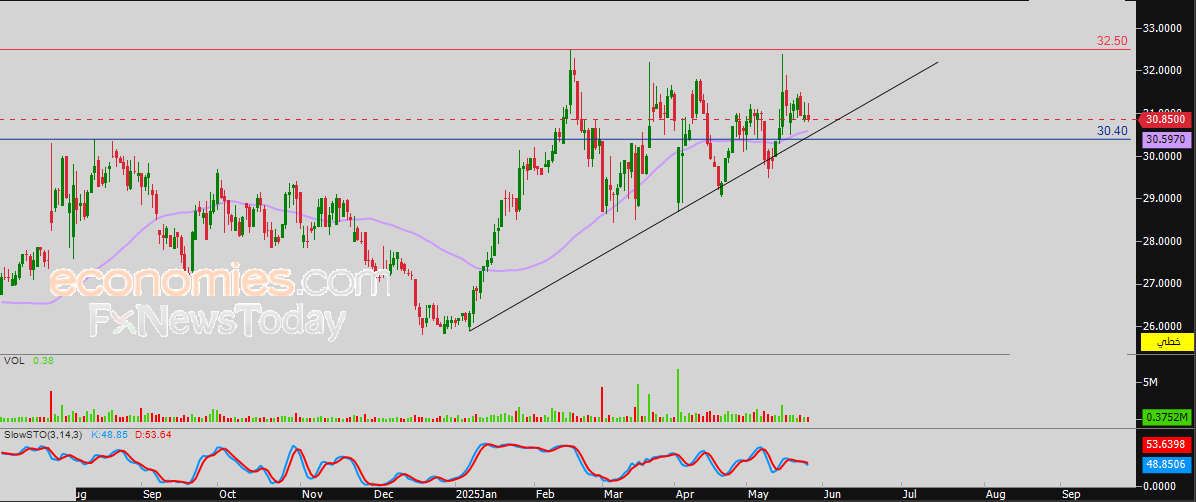Click the 28.0000 price axis label

tap(1163, 241)
